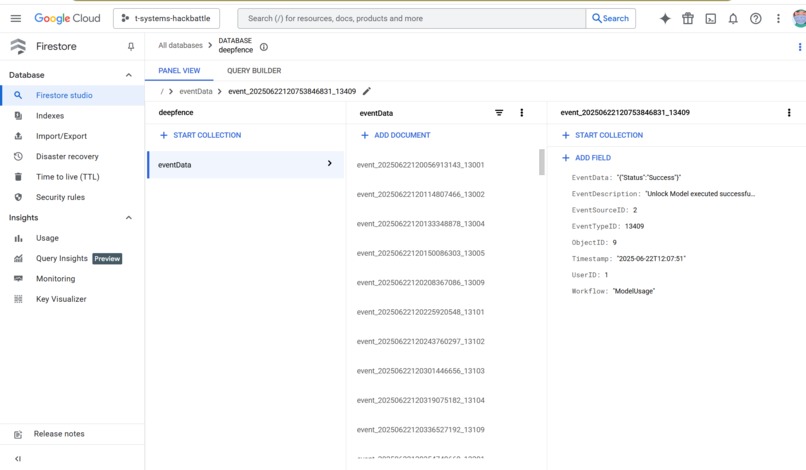Open project selector t-systems-hackbattle
This screenshot has height=470, width=806.
coord(167,19)
